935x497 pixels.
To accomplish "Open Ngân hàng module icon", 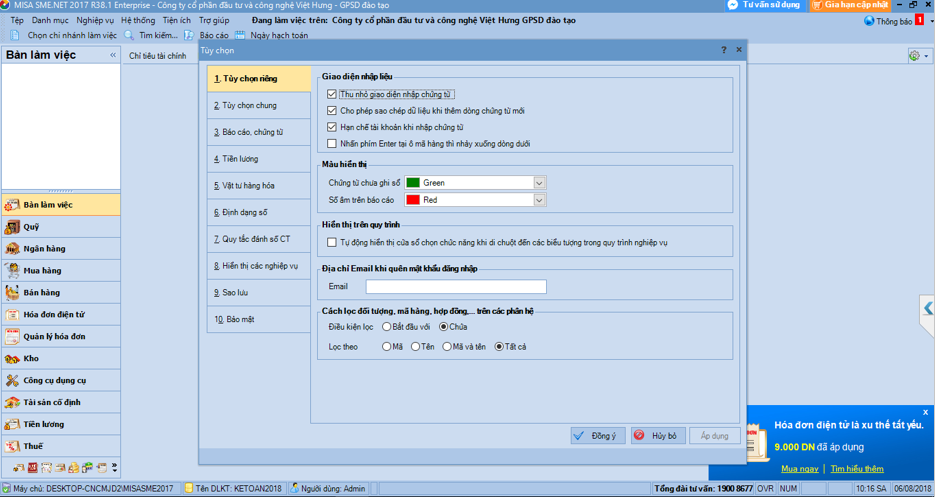I will click(x=12, y=249).
